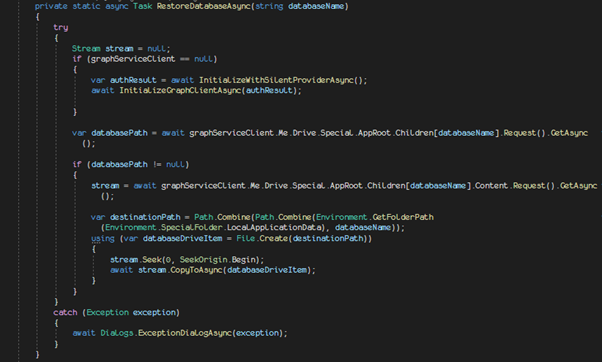This screenshot has width=602, height=362.
Task: Click 'databasePath' in its var declaration
Action: tap(119, 133)
